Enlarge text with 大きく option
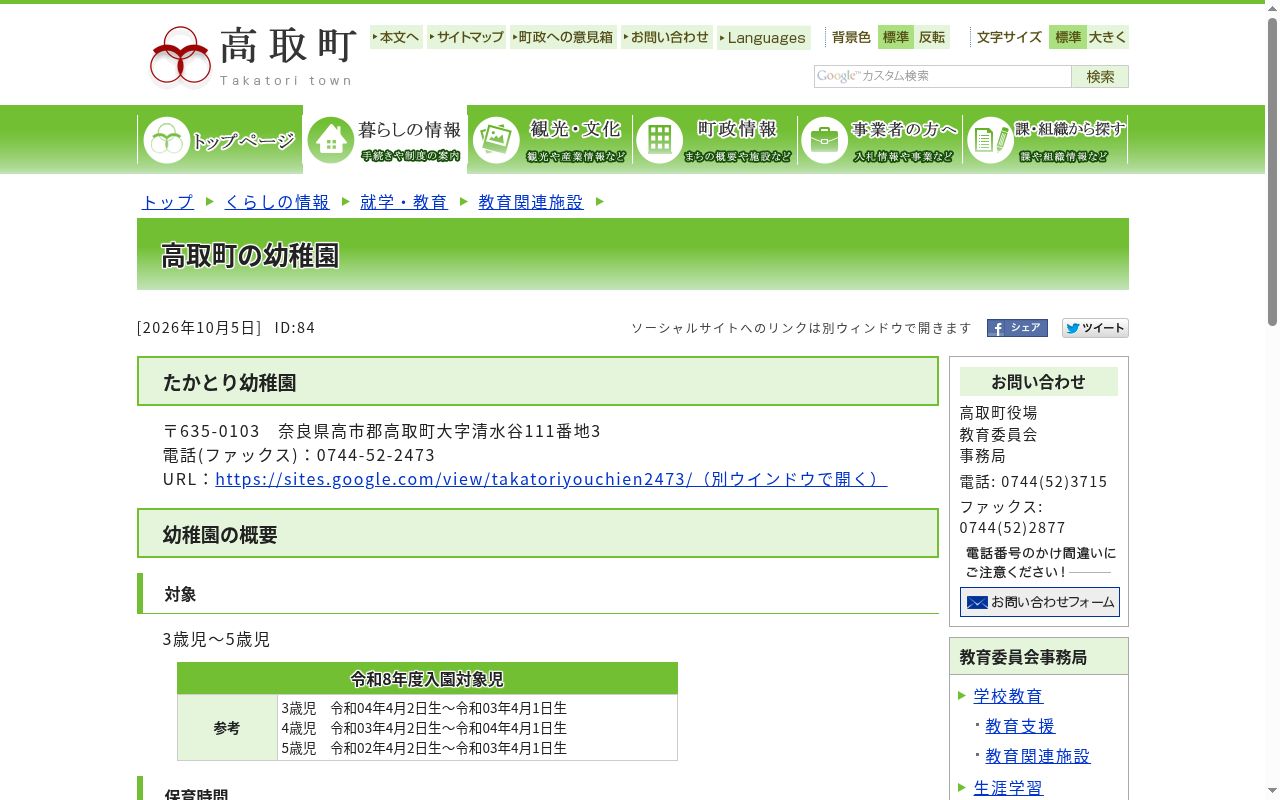The width and height of the screenshot is (1280, 800). click(1108, 37)
